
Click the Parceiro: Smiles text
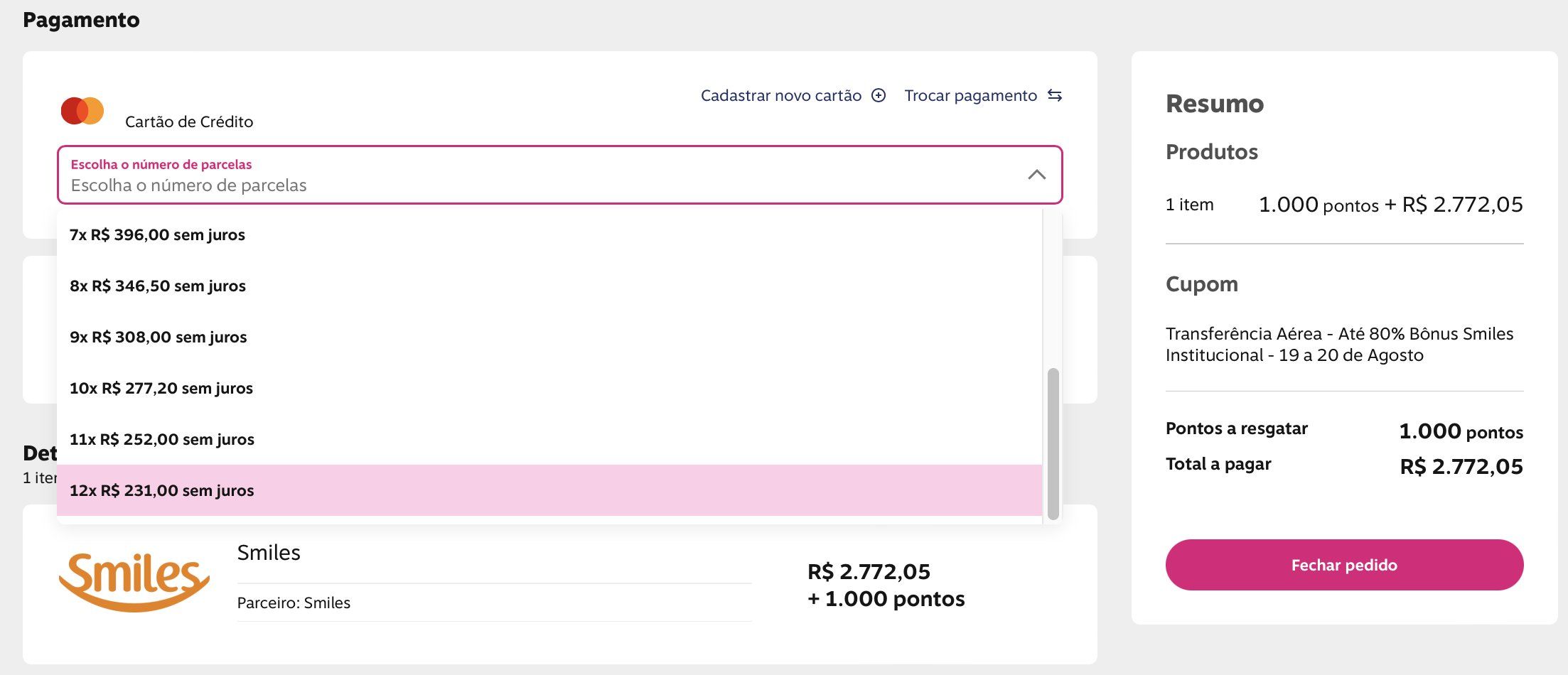(294, 603)
